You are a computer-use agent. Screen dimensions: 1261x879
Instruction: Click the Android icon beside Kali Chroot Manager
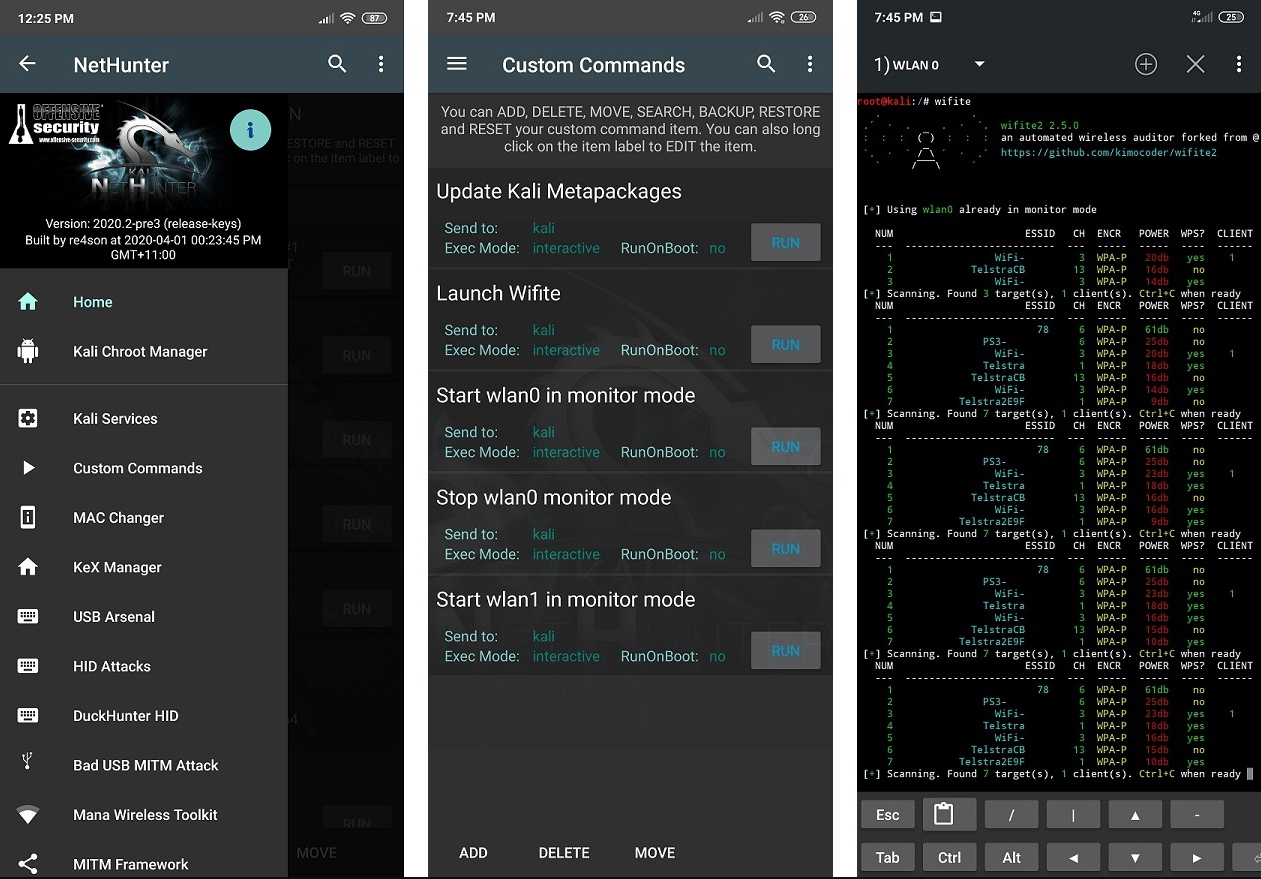click(28, 351)
